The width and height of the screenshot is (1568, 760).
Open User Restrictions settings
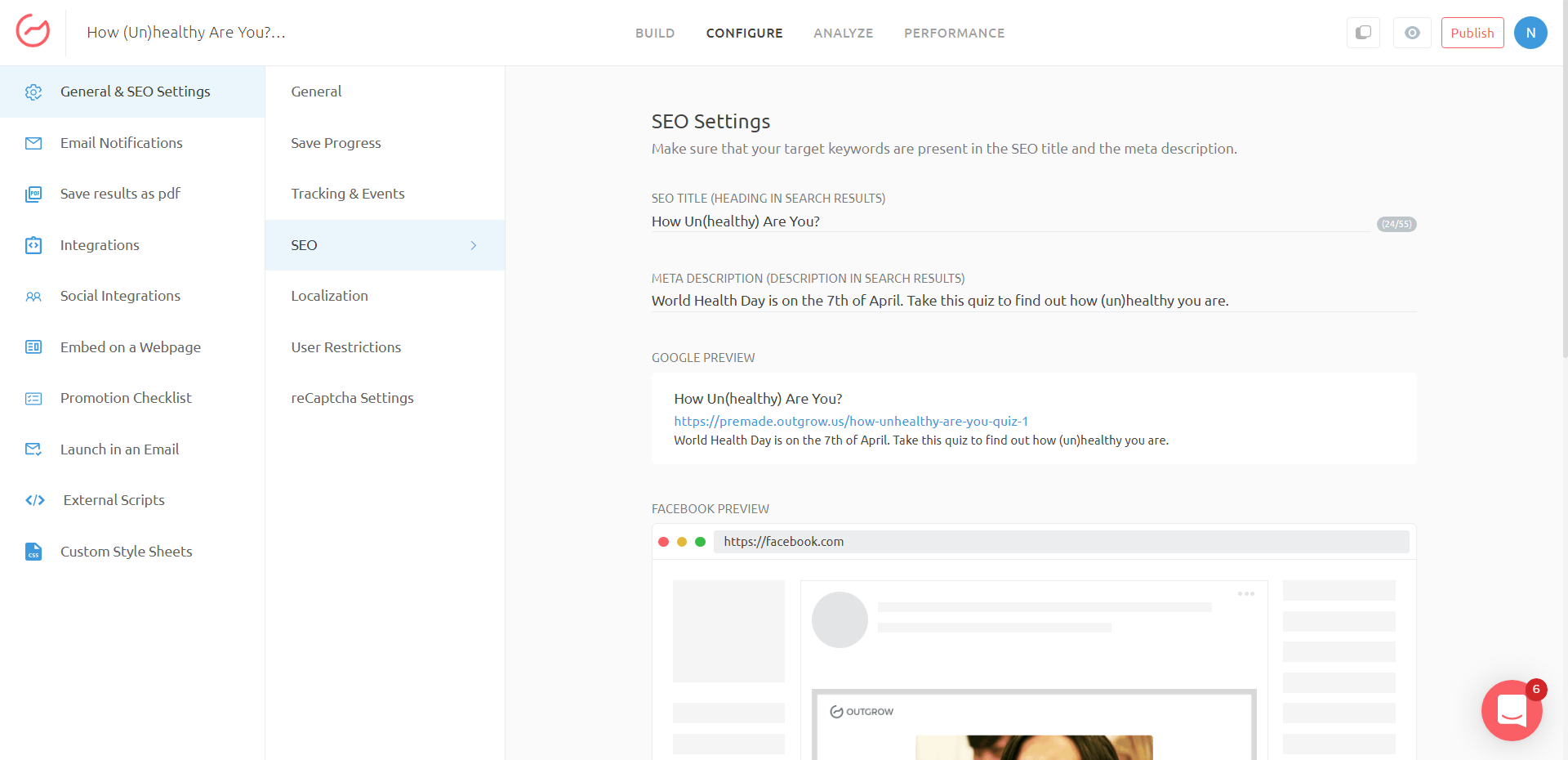(385, 347)
